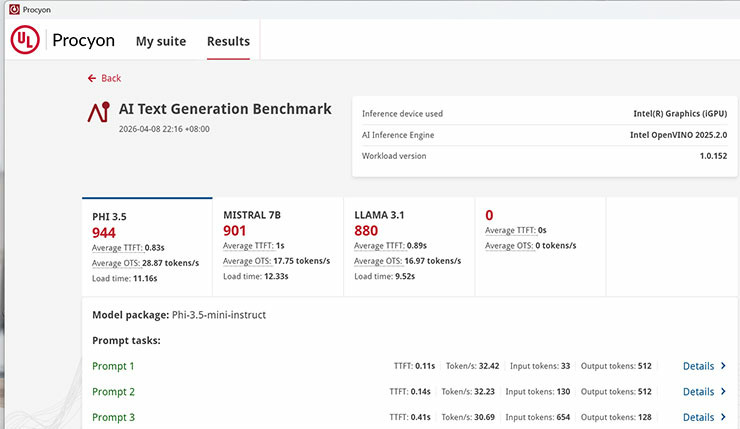Click the Model package Phi-3.5-mini-instruct text

[179, 315]
